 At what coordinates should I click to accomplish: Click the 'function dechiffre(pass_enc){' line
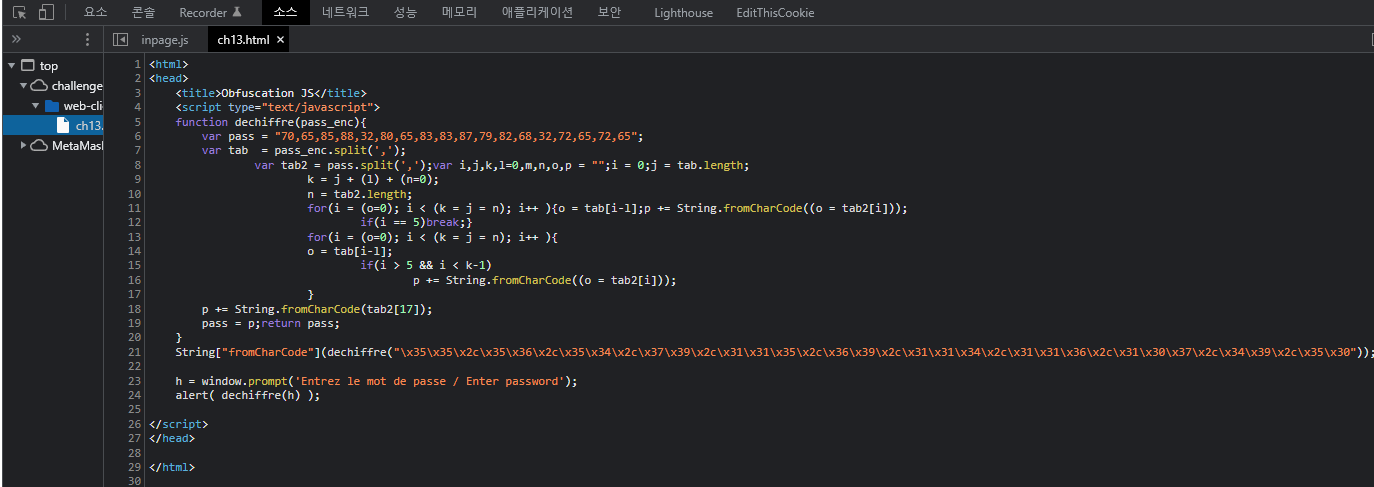[271, 121]
